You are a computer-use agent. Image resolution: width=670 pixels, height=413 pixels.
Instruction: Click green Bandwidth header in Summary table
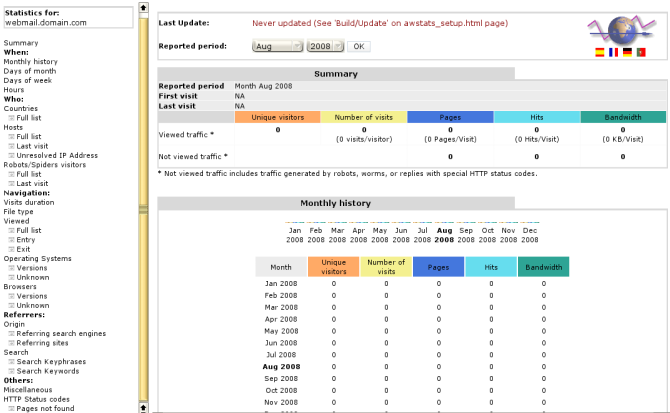click(x=623, y=117)
